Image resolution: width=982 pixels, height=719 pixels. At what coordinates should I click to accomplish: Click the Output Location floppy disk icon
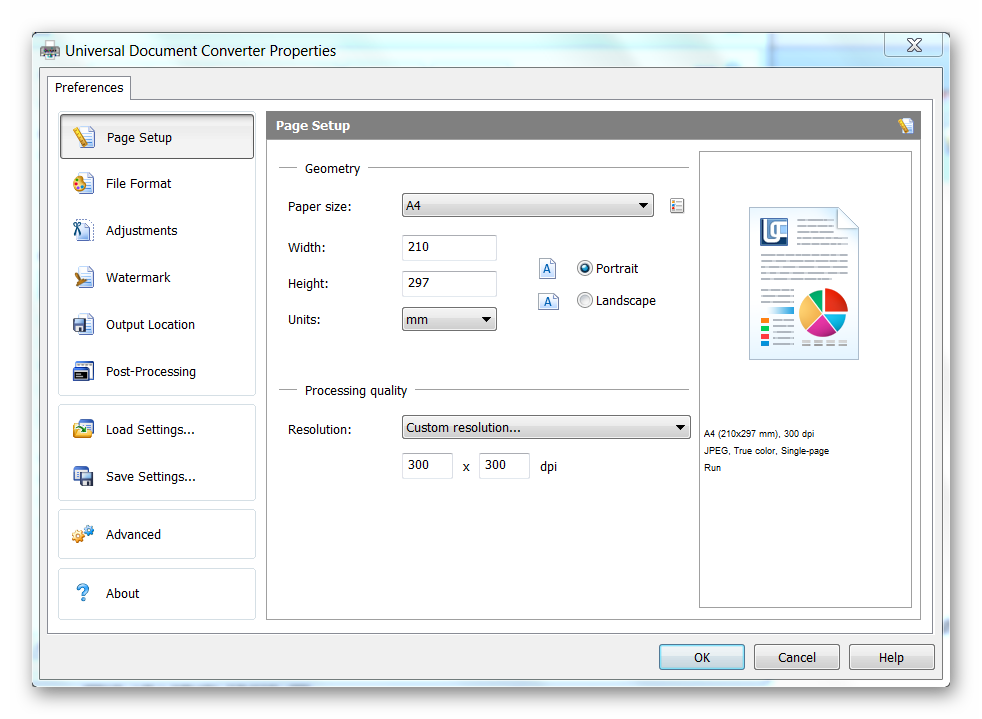[x=83, y=324]
